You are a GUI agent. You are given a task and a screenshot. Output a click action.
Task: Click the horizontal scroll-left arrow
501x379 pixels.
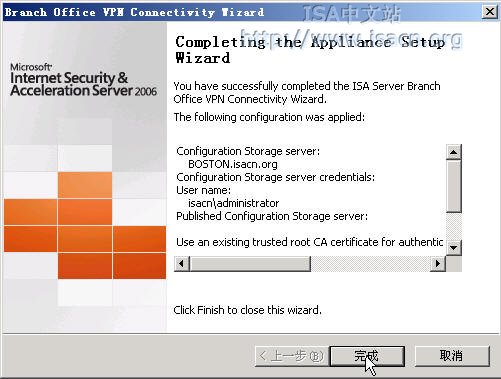182,264
